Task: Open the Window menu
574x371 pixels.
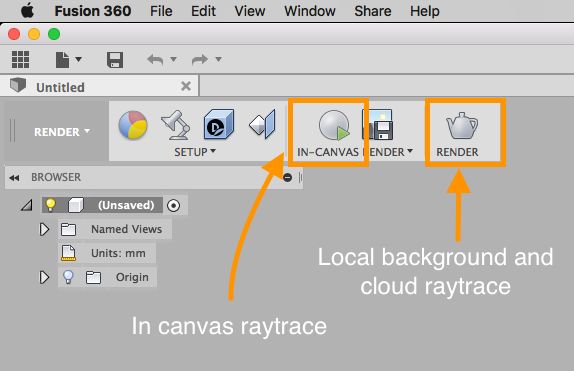Action: 310,11
